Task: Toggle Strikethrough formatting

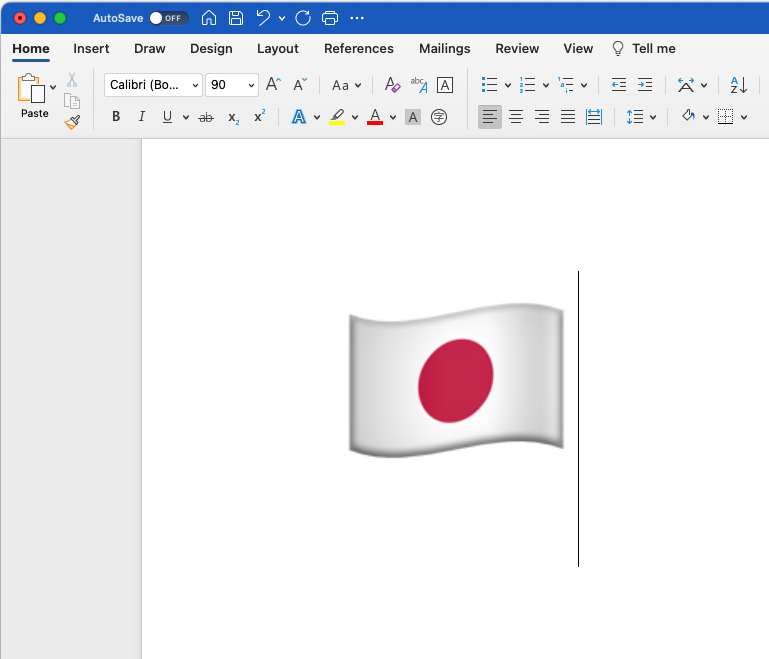Action: point(206,117)
